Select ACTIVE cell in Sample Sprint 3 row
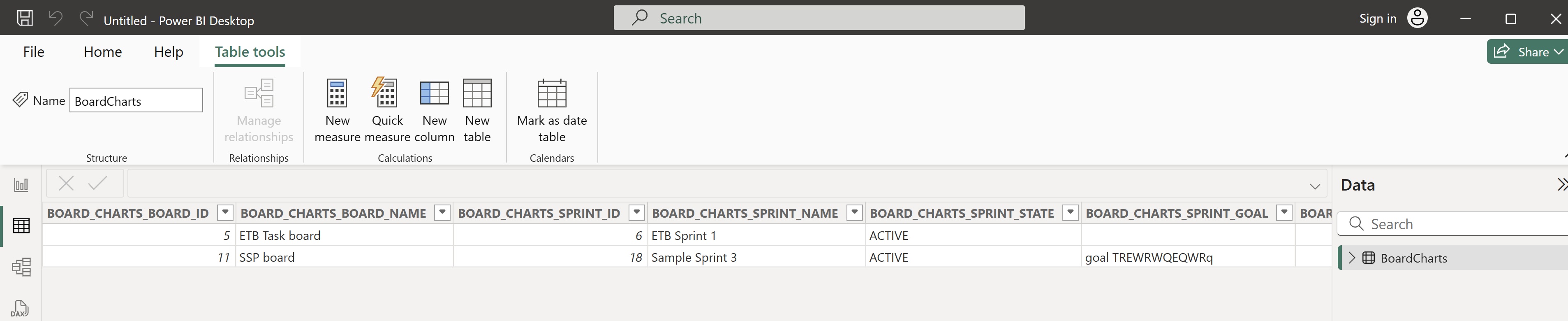 click(973, 257)
